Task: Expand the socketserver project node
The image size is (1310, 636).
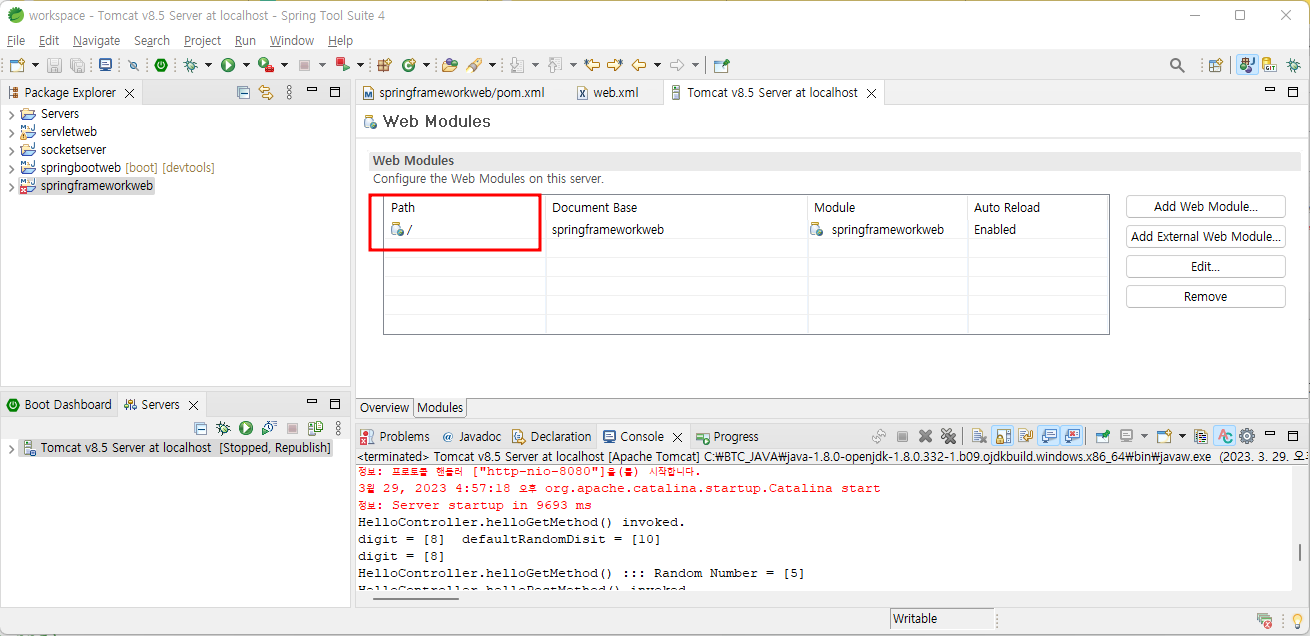Action: (x=11, y=150)
